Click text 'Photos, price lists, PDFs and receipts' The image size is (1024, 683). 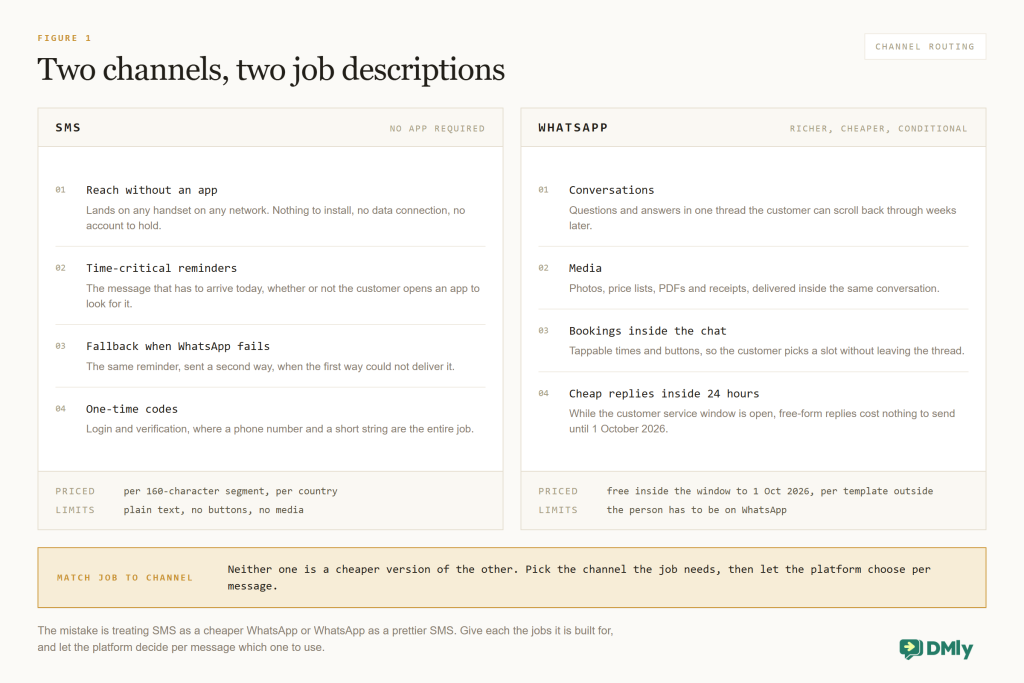659,288
